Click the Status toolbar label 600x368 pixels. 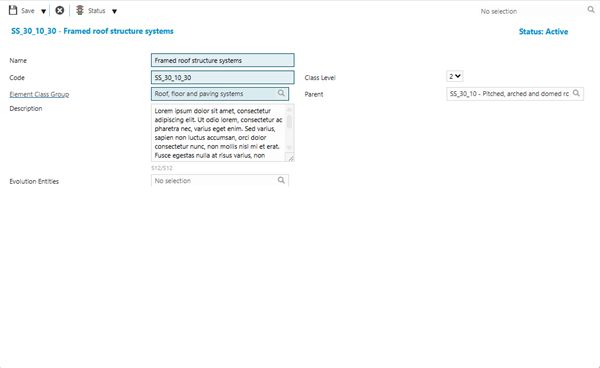(x=96, y=11)
